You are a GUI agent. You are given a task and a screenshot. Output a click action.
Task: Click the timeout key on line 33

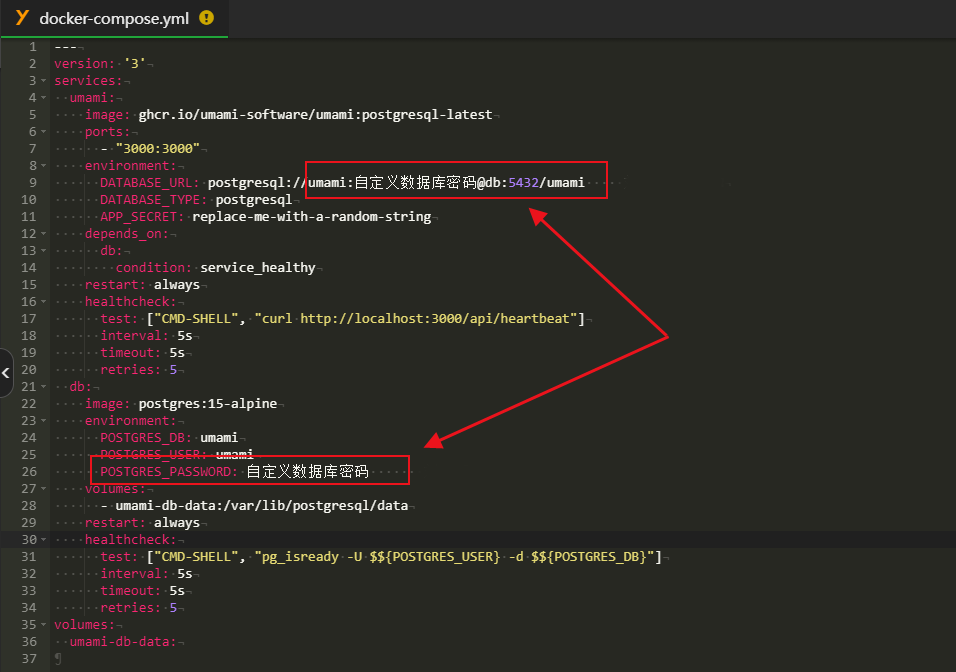(x=130, y=591)
